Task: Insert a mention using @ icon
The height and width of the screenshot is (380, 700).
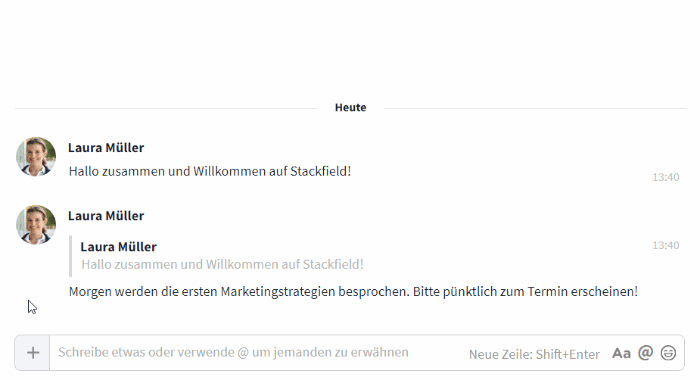Action: click(646, 353)
